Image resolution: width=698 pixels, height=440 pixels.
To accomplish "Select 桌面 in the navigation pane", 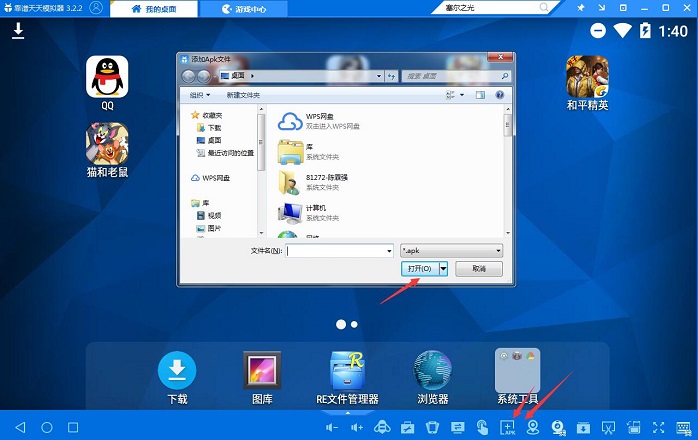I will (209, 140).
